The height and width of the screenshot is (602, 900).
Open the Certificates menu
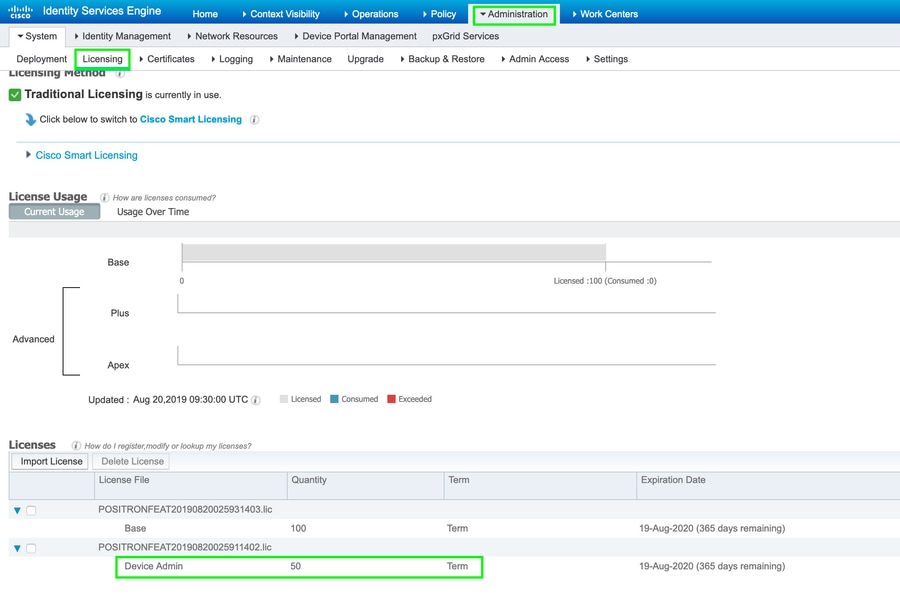[x=167, y=59]
